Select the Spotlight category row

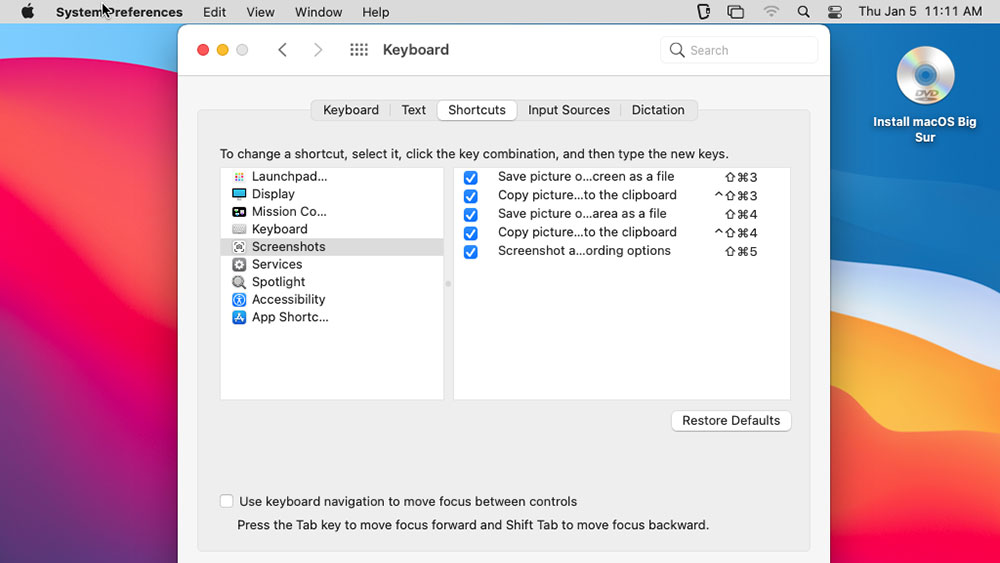pos(332,282)
